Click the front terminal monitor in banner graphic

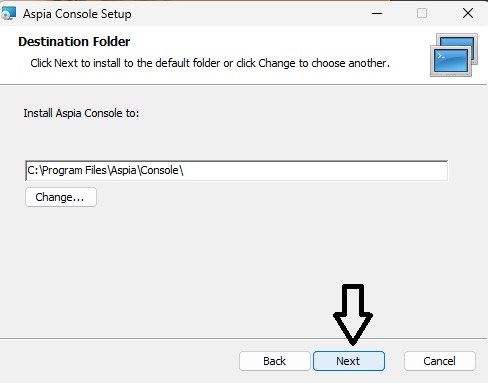(451, 61)
